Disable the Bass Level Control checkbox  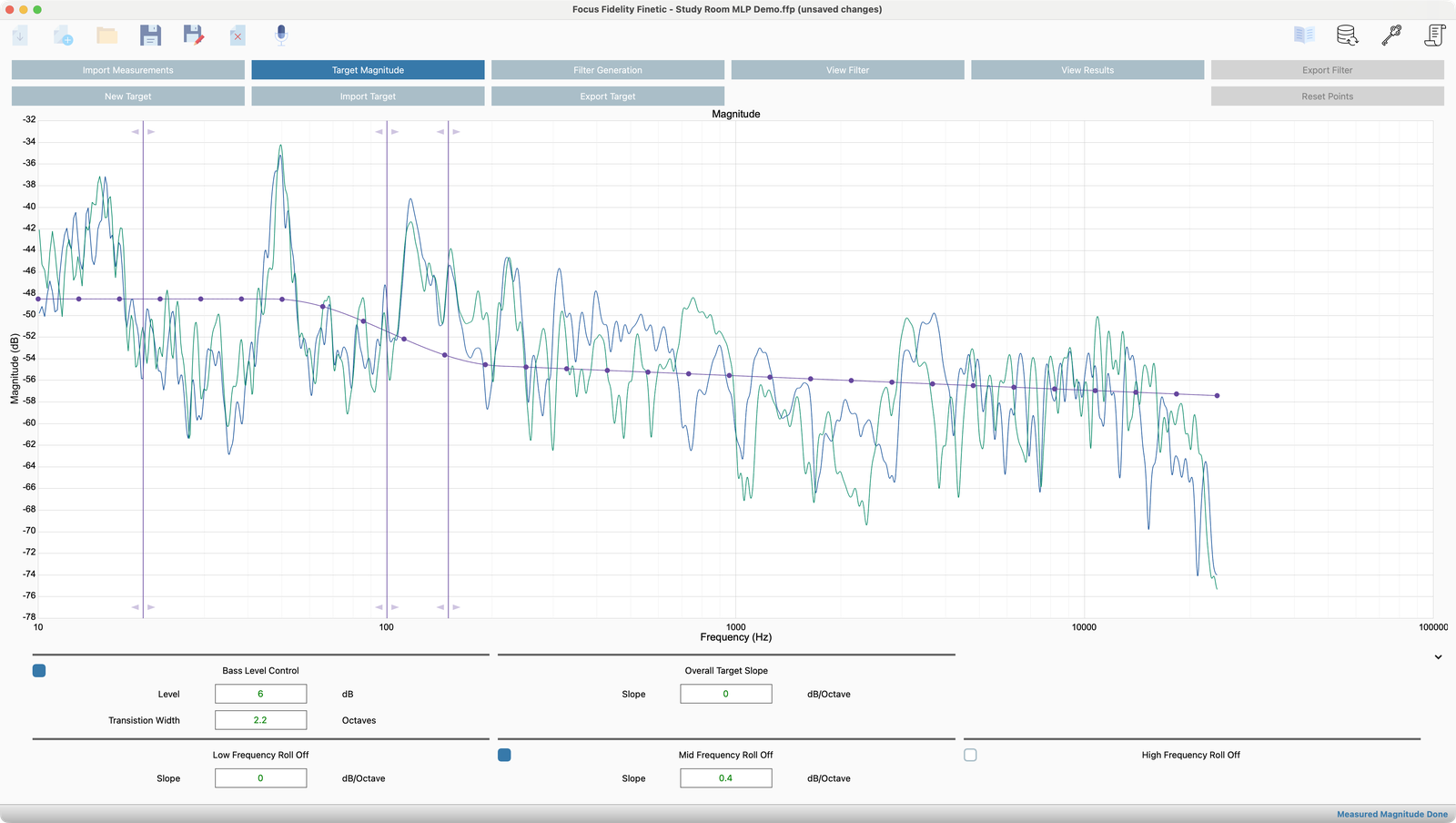point(39,671)
